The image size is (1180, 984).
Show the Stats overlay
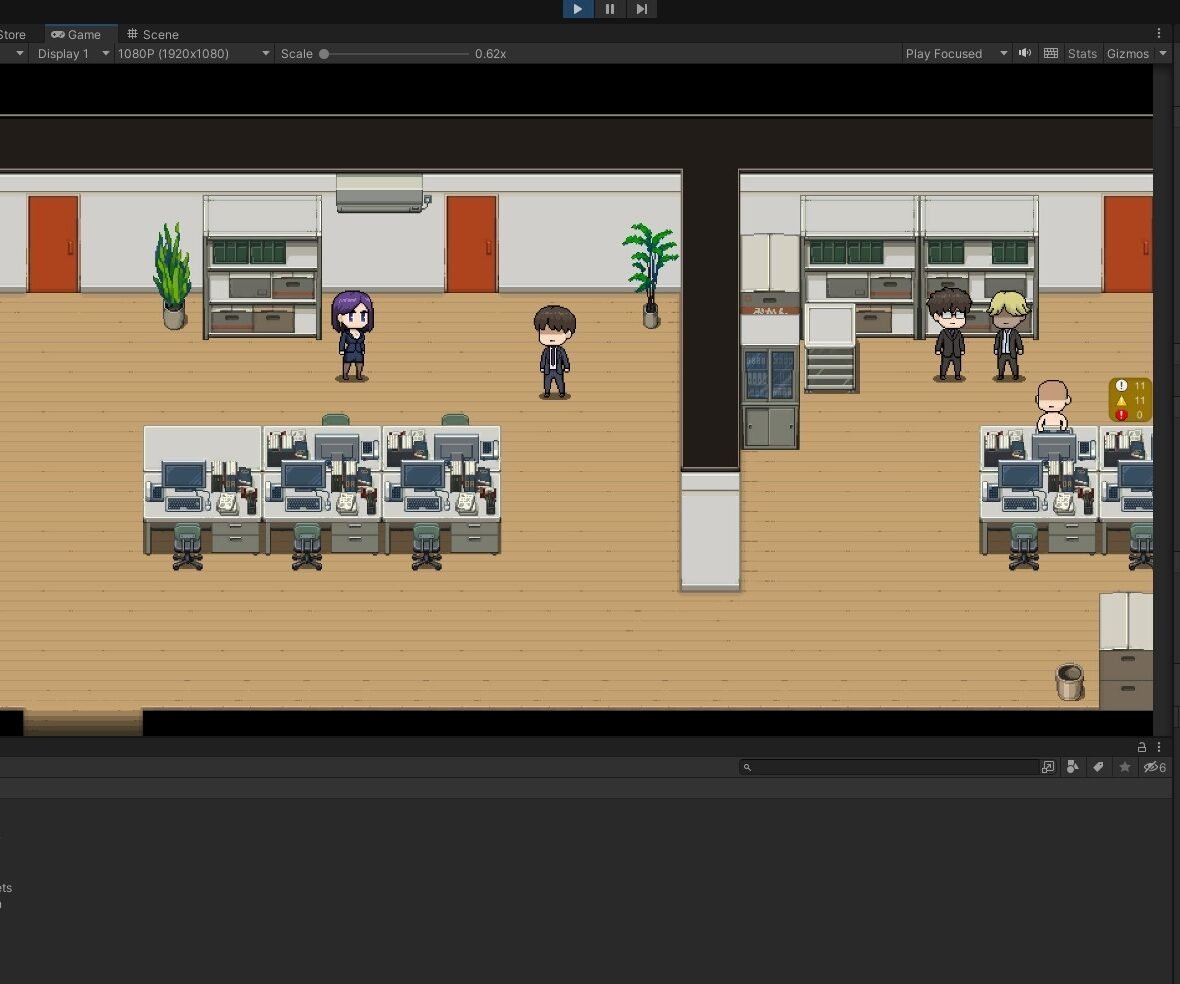tap(1082, 54)
